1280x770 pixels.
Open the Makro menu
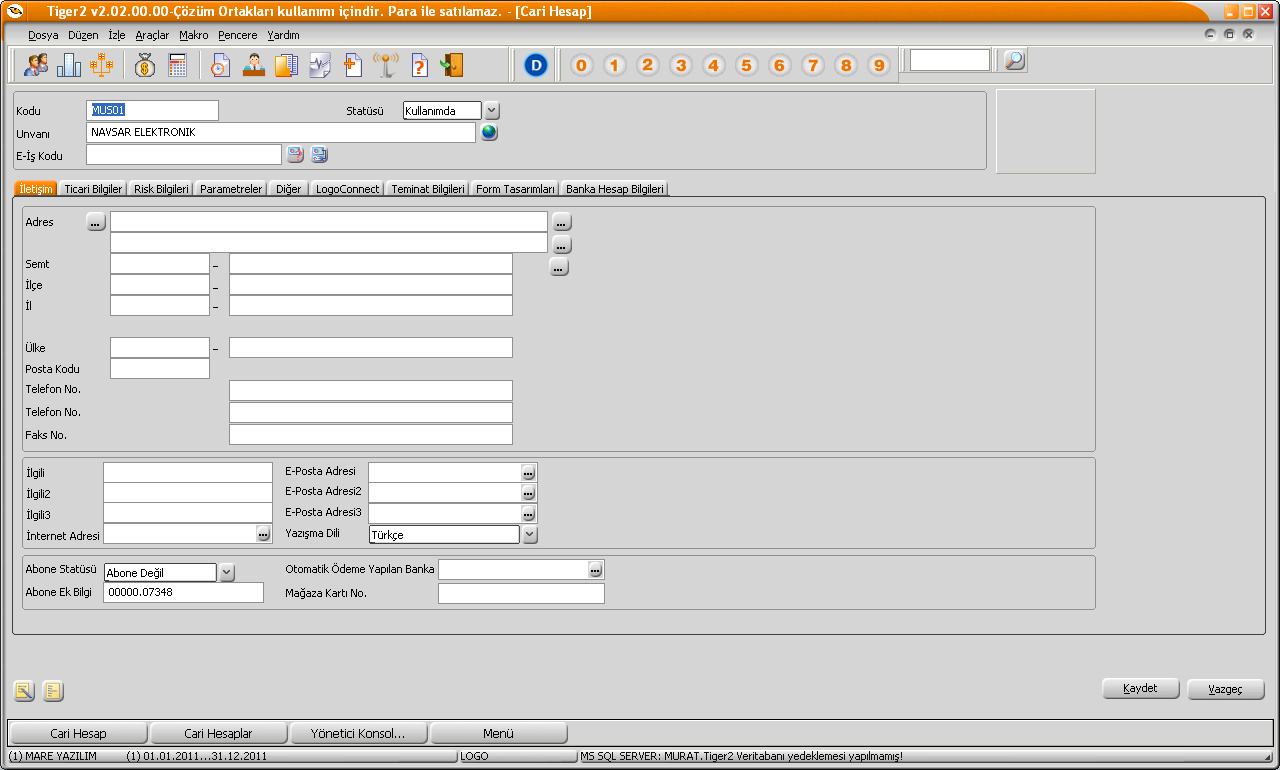point(194,35)
